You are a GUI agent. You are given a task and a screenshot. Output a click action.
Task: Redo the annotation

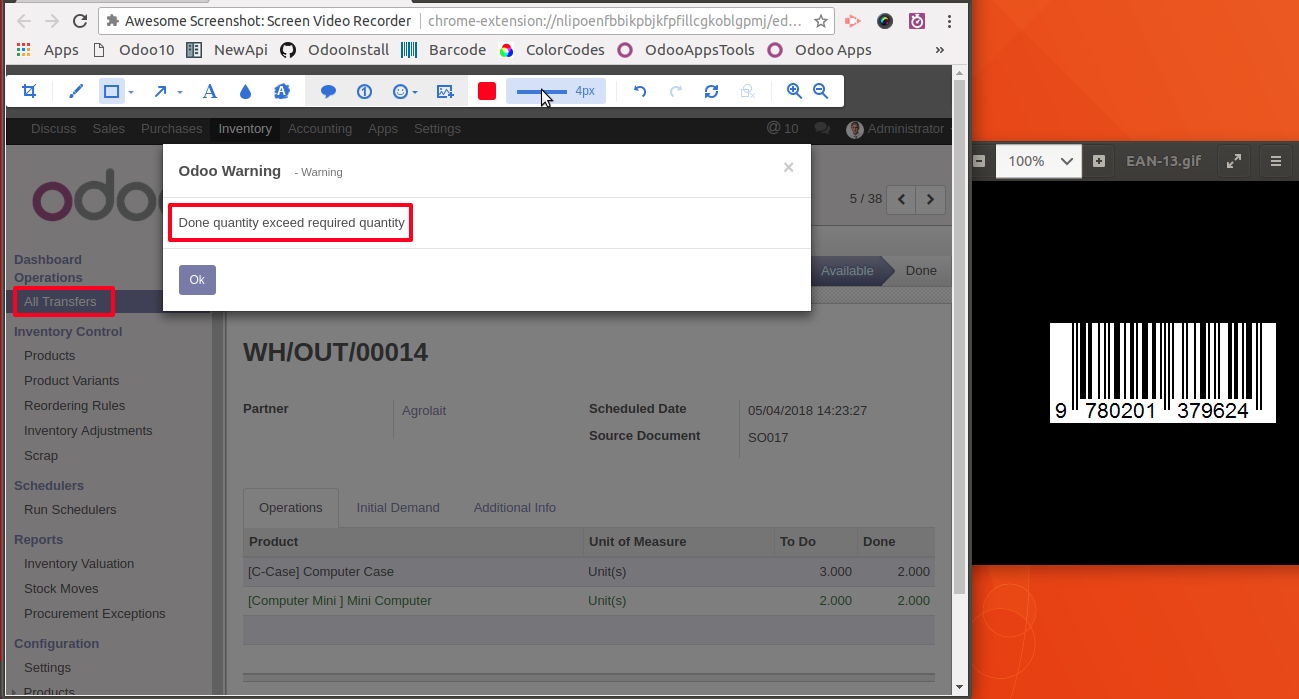coord(676,91)
